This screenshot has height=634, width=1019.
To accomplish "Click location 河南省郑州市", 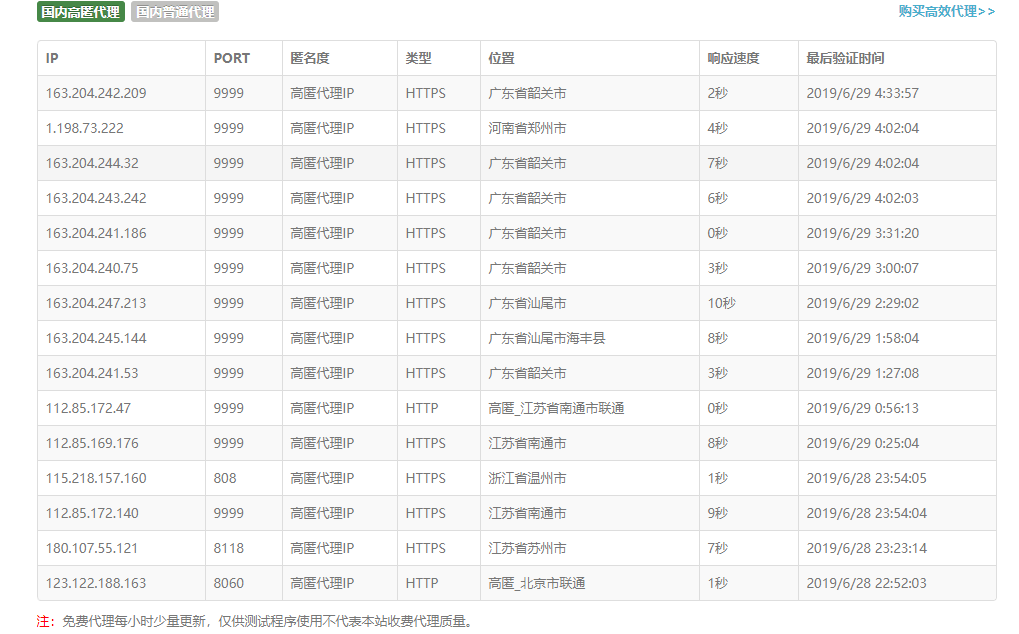I will click(527, 129).
